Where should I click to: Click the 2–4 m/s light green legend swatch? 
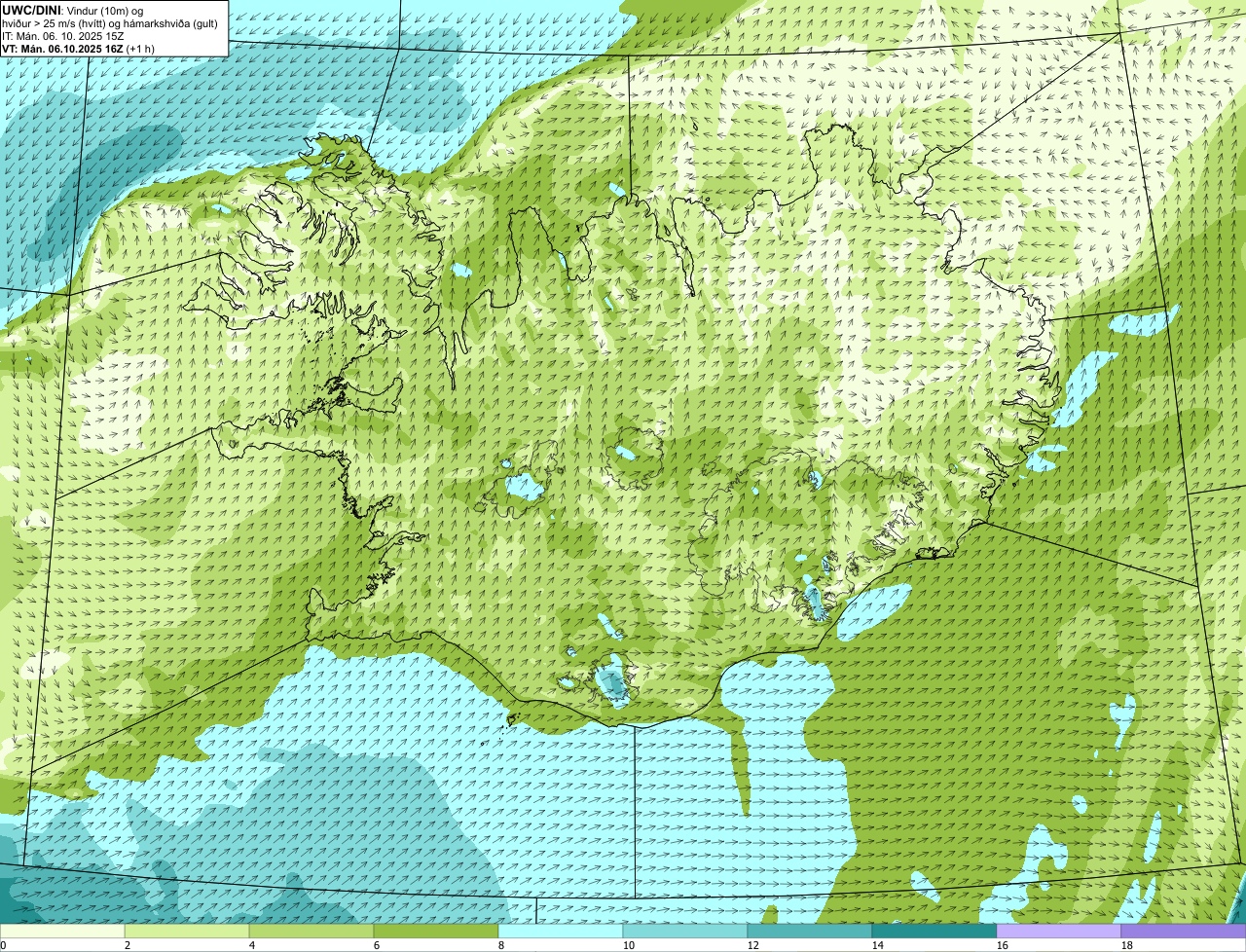click(187, 931)
